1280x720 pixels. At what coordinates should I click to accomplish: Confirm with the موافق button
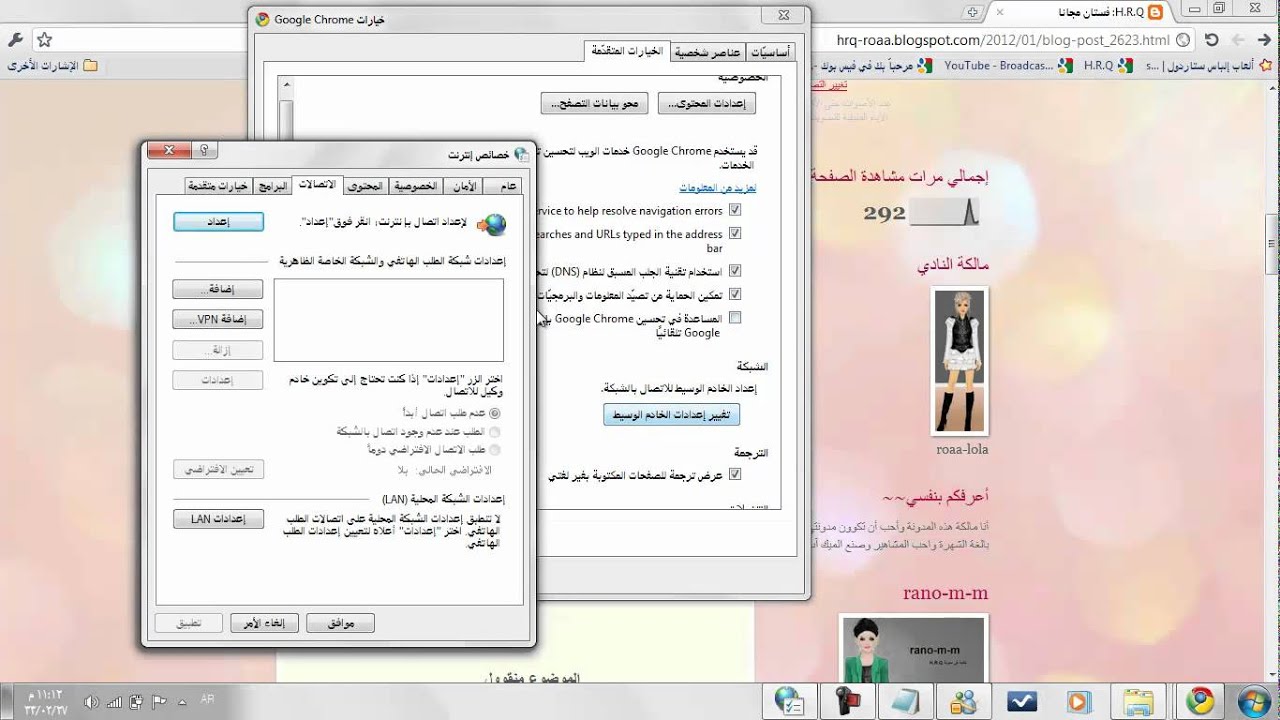pyautogui.click(x=340, y=623)
